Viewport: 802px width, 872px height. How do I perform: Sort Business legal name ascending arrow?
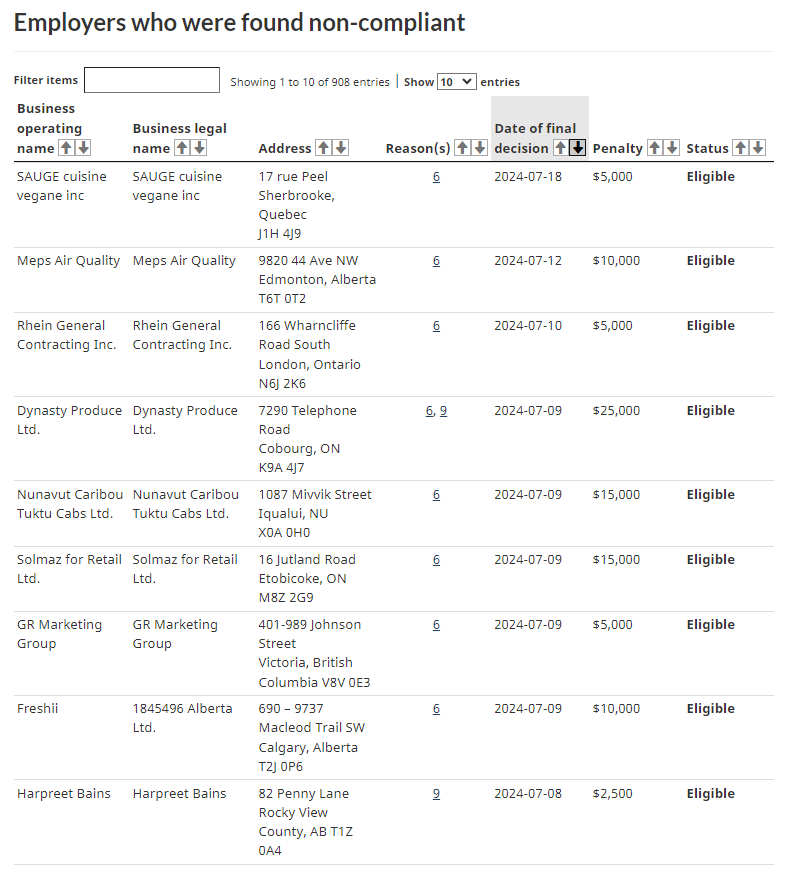click(x=182, y=148)
